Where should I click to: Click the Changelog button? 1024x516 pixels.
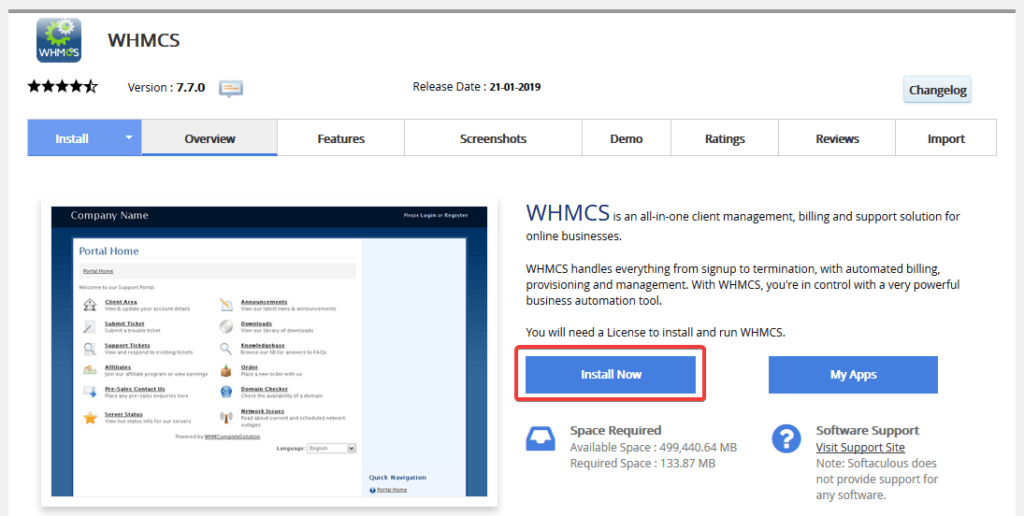point(937,90)
